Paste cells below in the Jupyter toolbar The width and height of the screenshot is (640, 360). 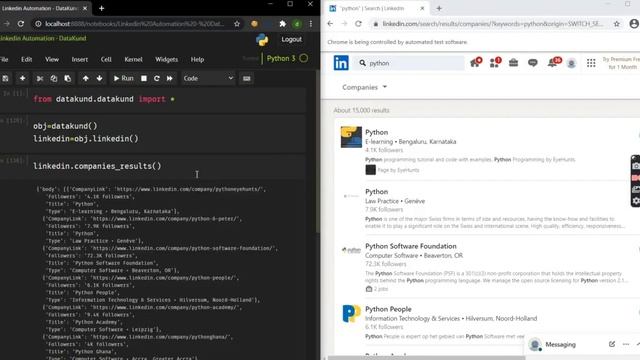pyautogui.click(x=67, y=78)
